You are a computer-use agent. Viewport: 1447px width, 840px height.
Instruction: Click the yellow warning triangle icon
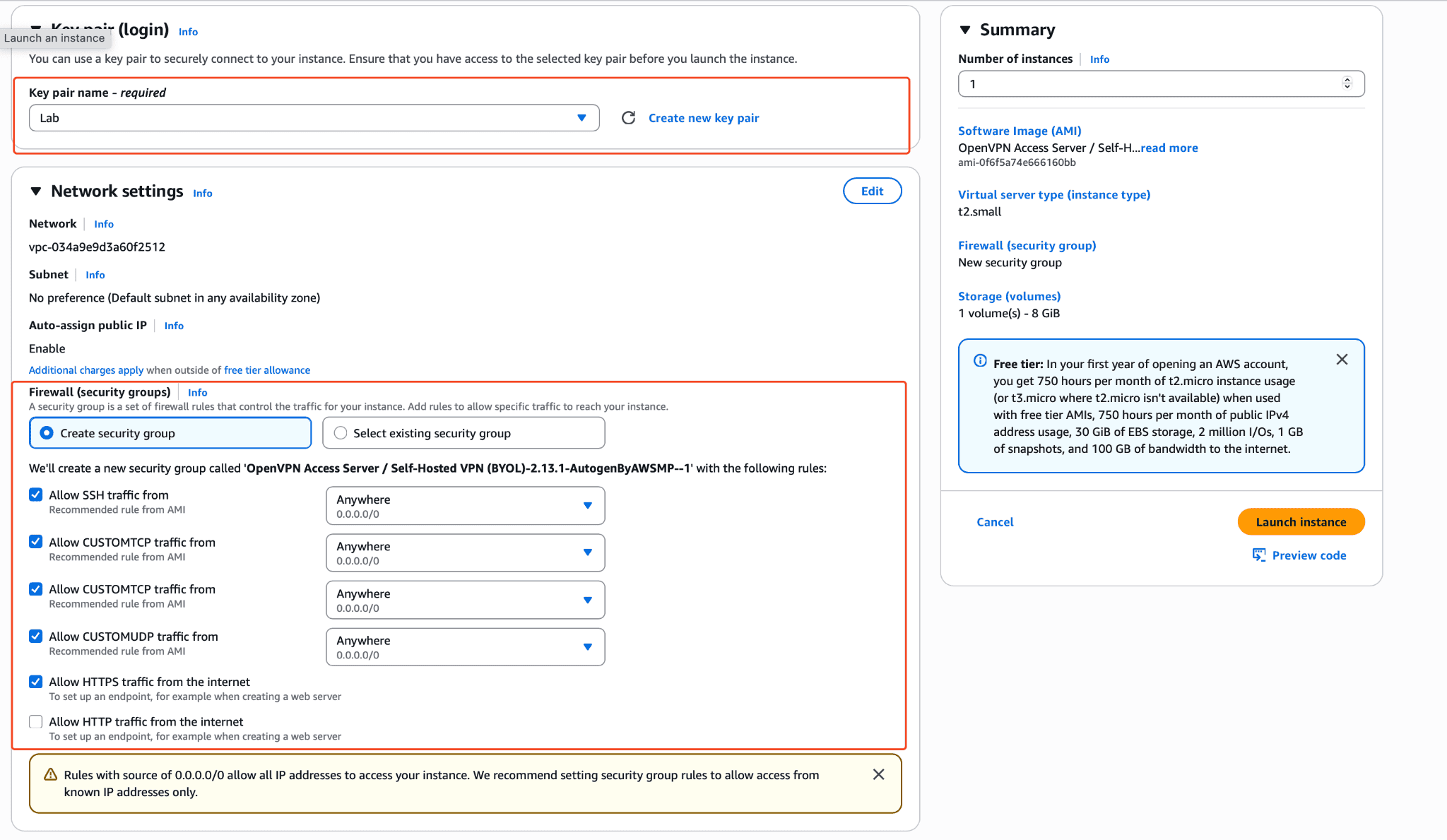[50, 775]
